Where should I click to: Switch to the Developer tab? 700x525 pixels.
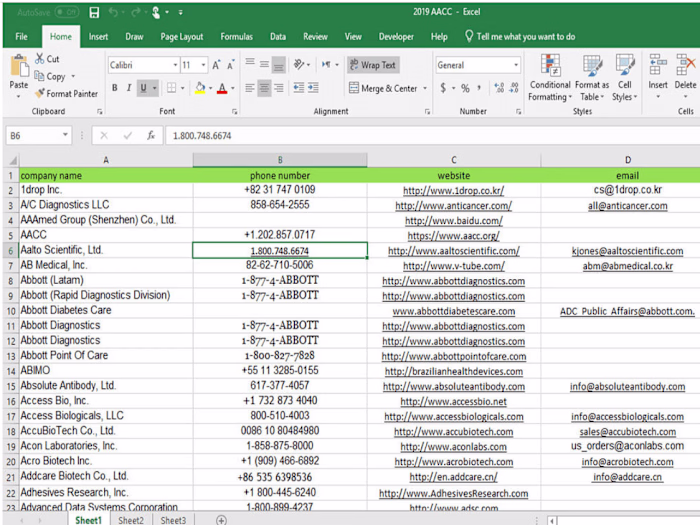396,37
